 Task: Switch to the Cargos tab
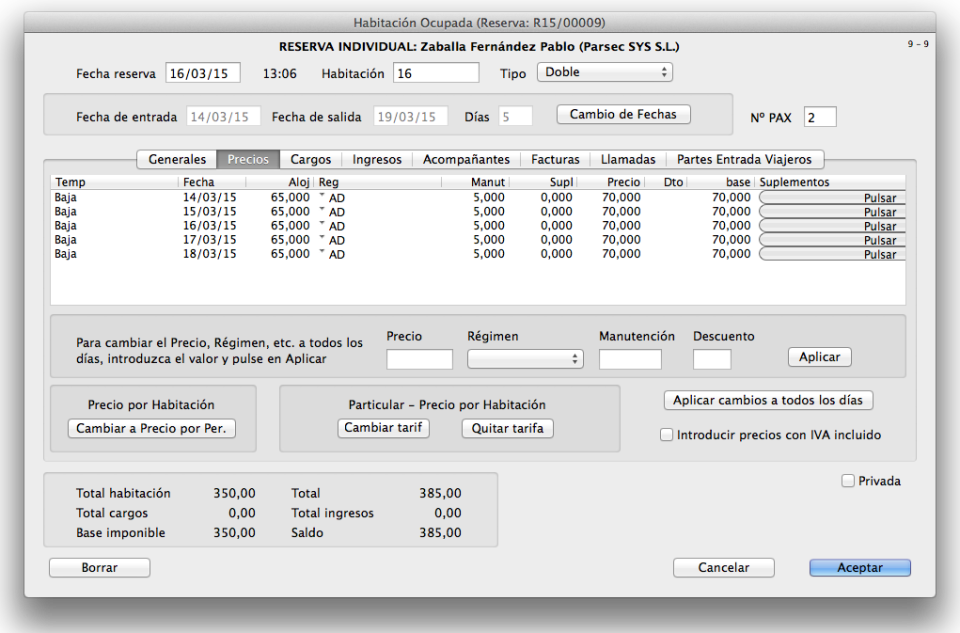[x=310, y=159]
